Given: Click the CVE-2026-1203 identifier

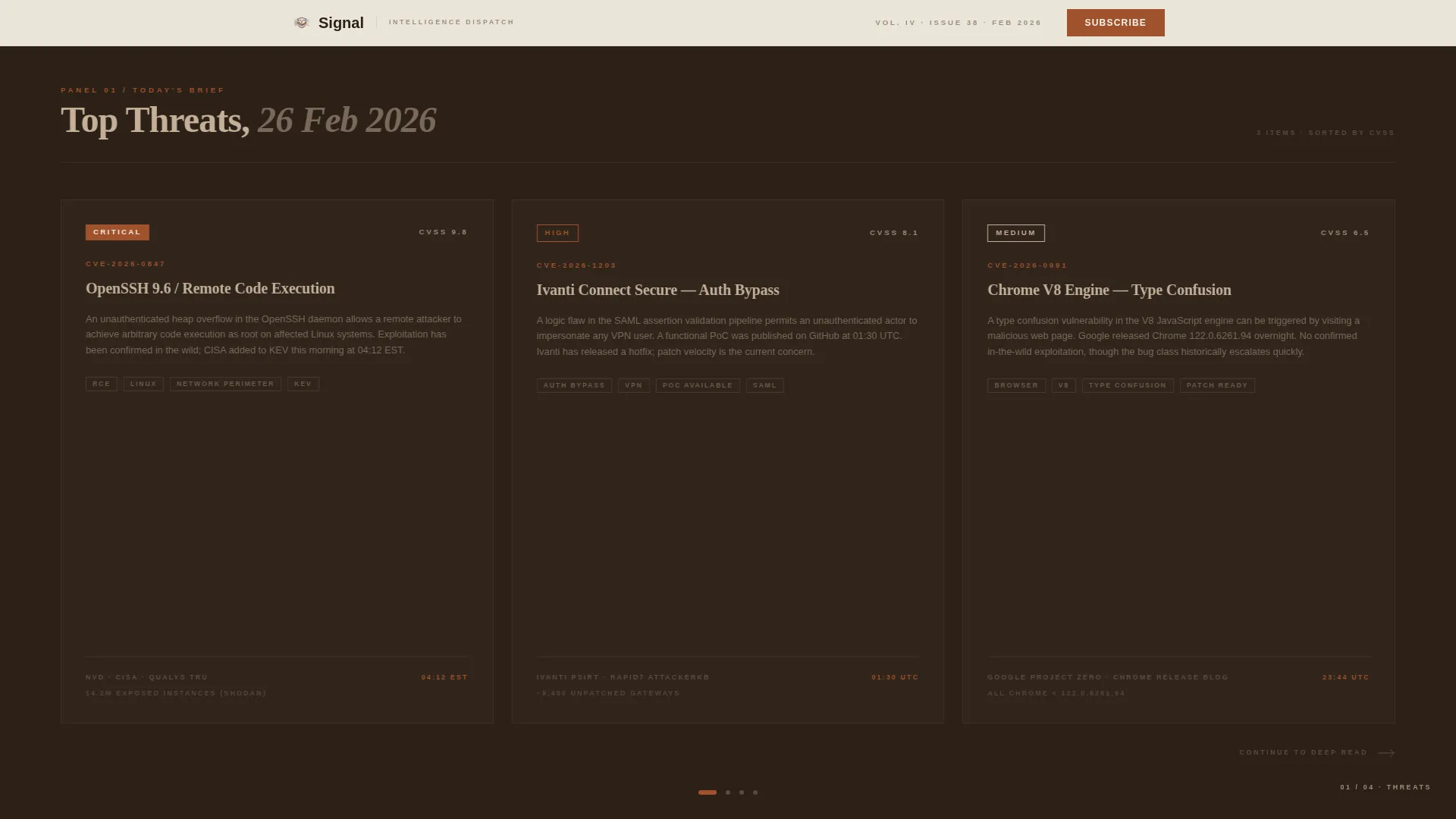Looking at the screenshot, I should pyautogui.click(x=577, y=265).
